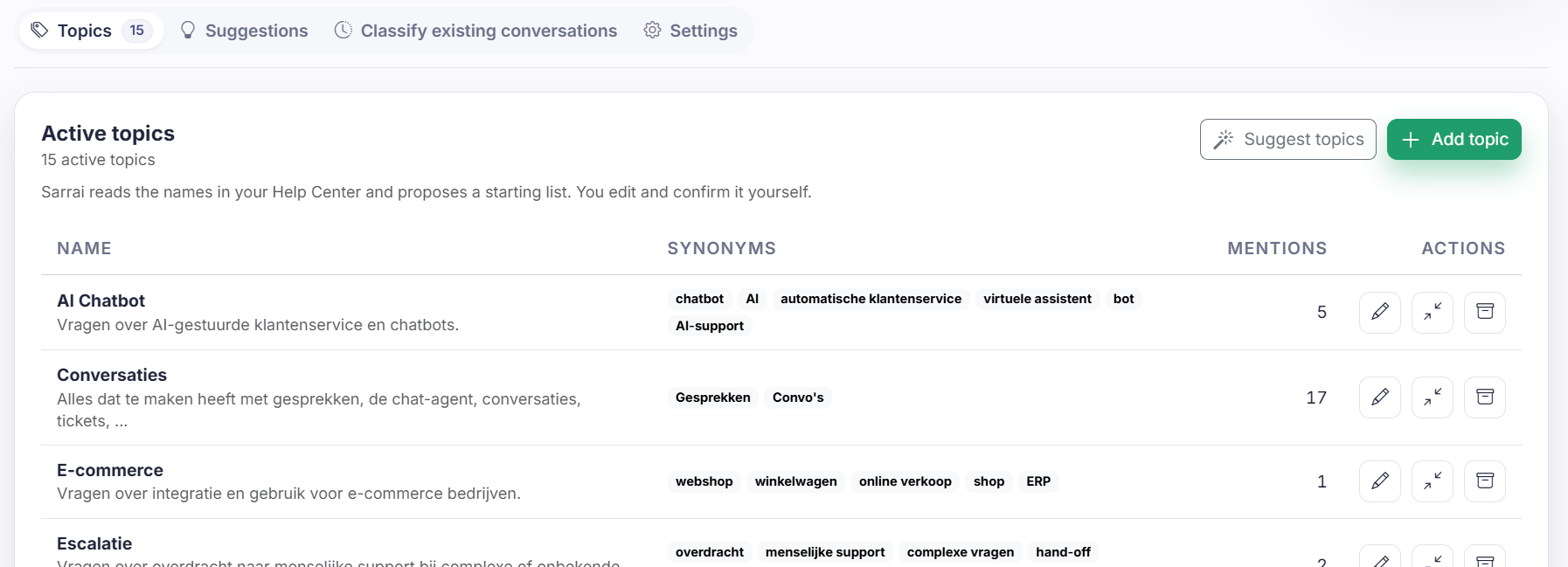
Task: Click the 'ERP' synonym tag
Action: [x=1038, y=481]
